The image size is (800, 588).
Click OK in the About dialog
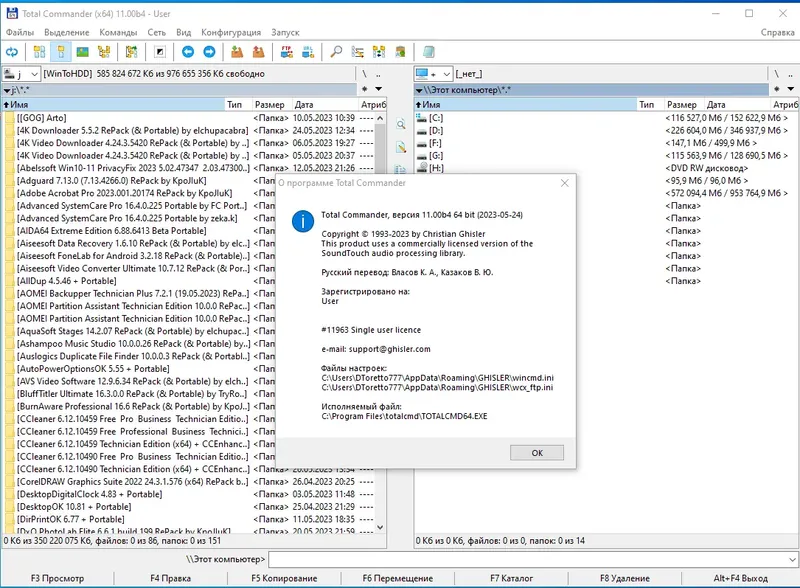[537, 453]
